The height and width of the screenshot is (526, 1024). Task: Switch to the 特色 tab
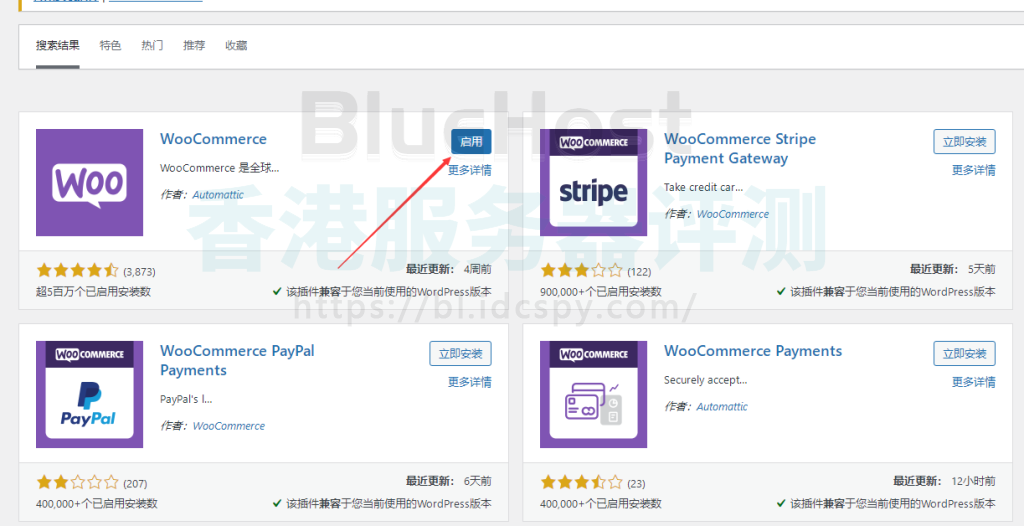pyautogui.click(x=110, y=46)
